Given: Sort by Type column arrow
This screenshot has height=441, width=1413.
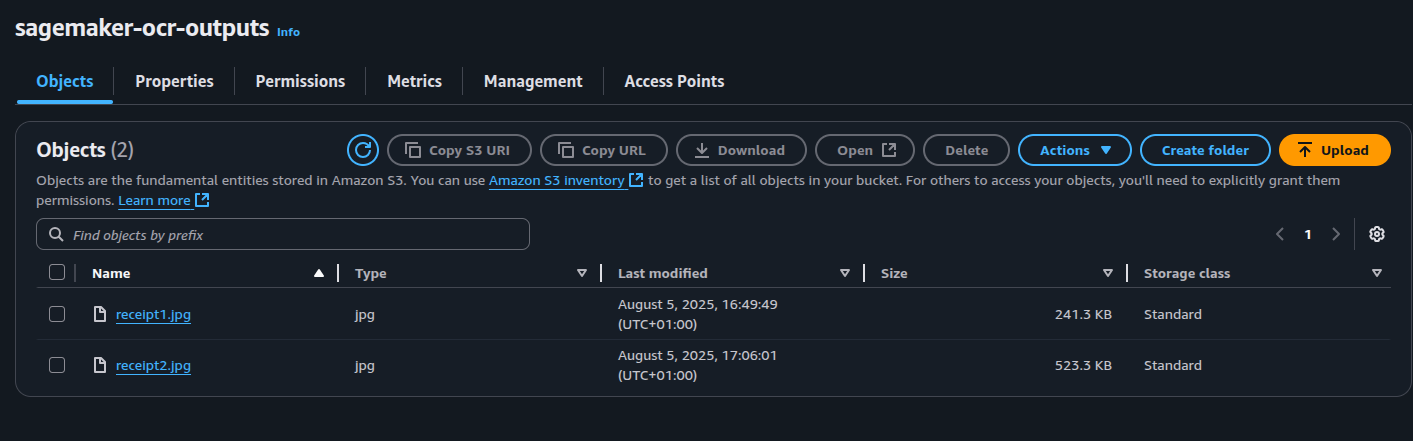Looking at the screenshot, I should click(x=582, y=273).
